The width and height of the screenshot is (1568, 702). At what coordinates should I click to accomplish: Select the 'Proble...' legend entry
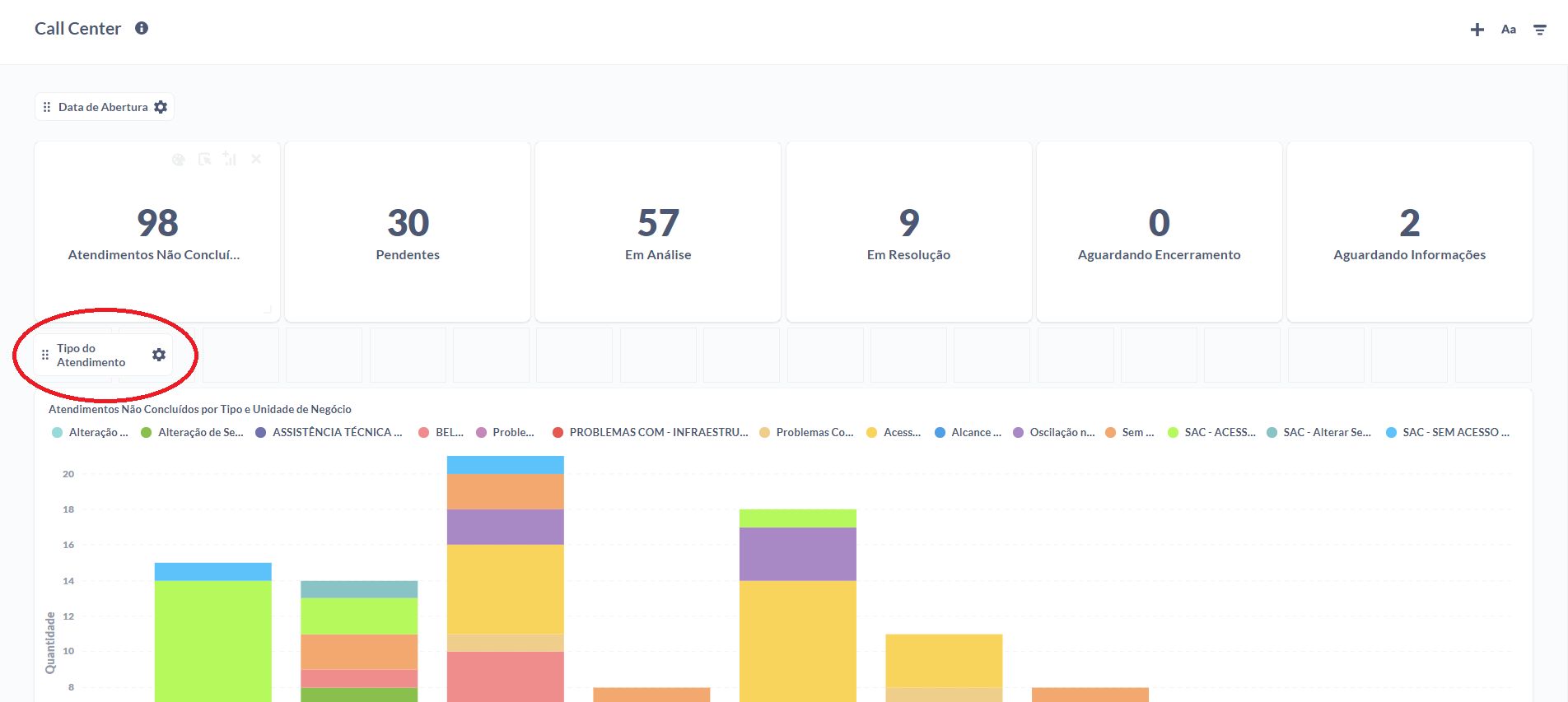(x=505, y=432)
